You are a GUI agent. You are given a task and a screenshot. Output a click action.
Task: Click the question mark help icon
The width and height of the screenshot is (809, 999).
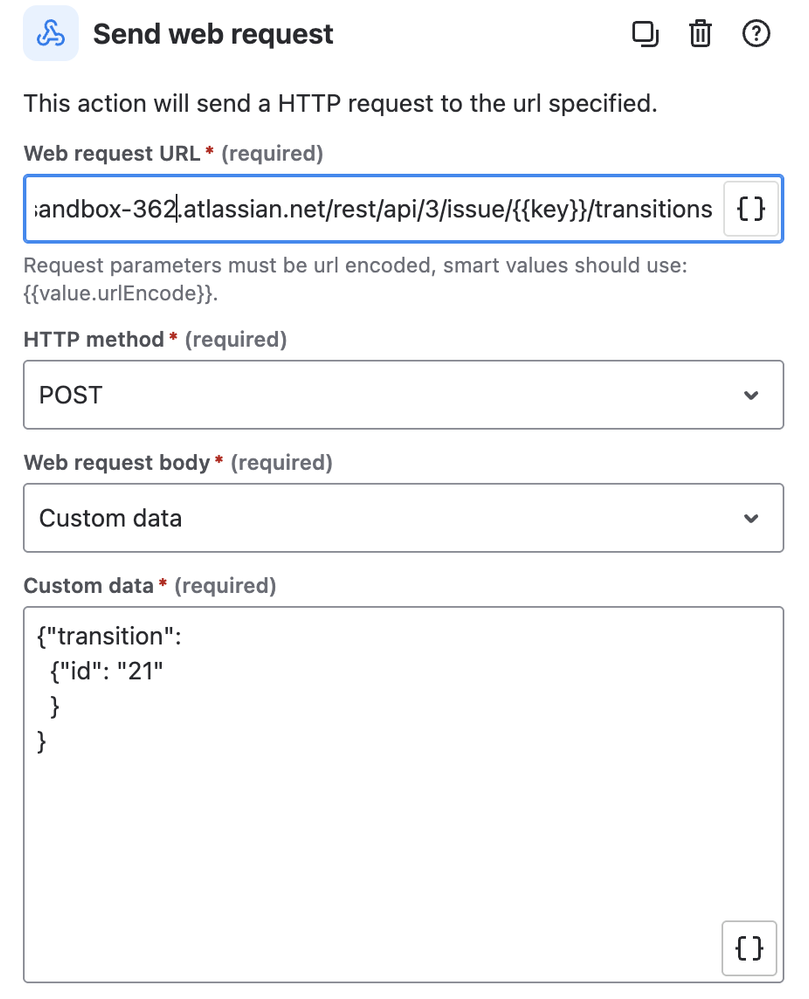click(x=756, y=34)
